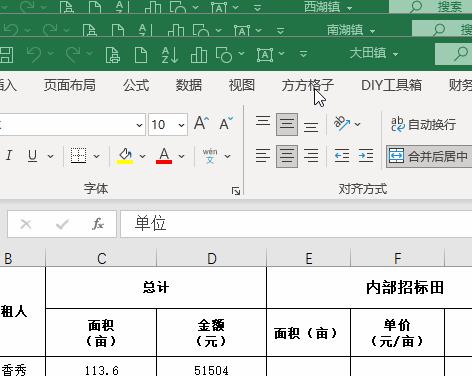This screenshot has width=472, height=376.
Task: Click the increase indent icon
Action: click(366, 156)
